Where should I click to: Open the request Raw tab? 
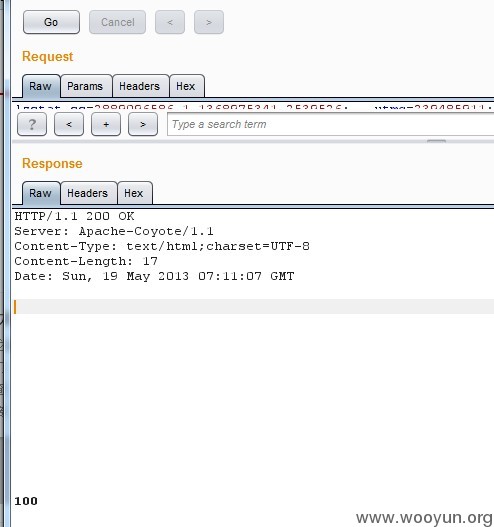pyautogui.click(x=41, y=86)
